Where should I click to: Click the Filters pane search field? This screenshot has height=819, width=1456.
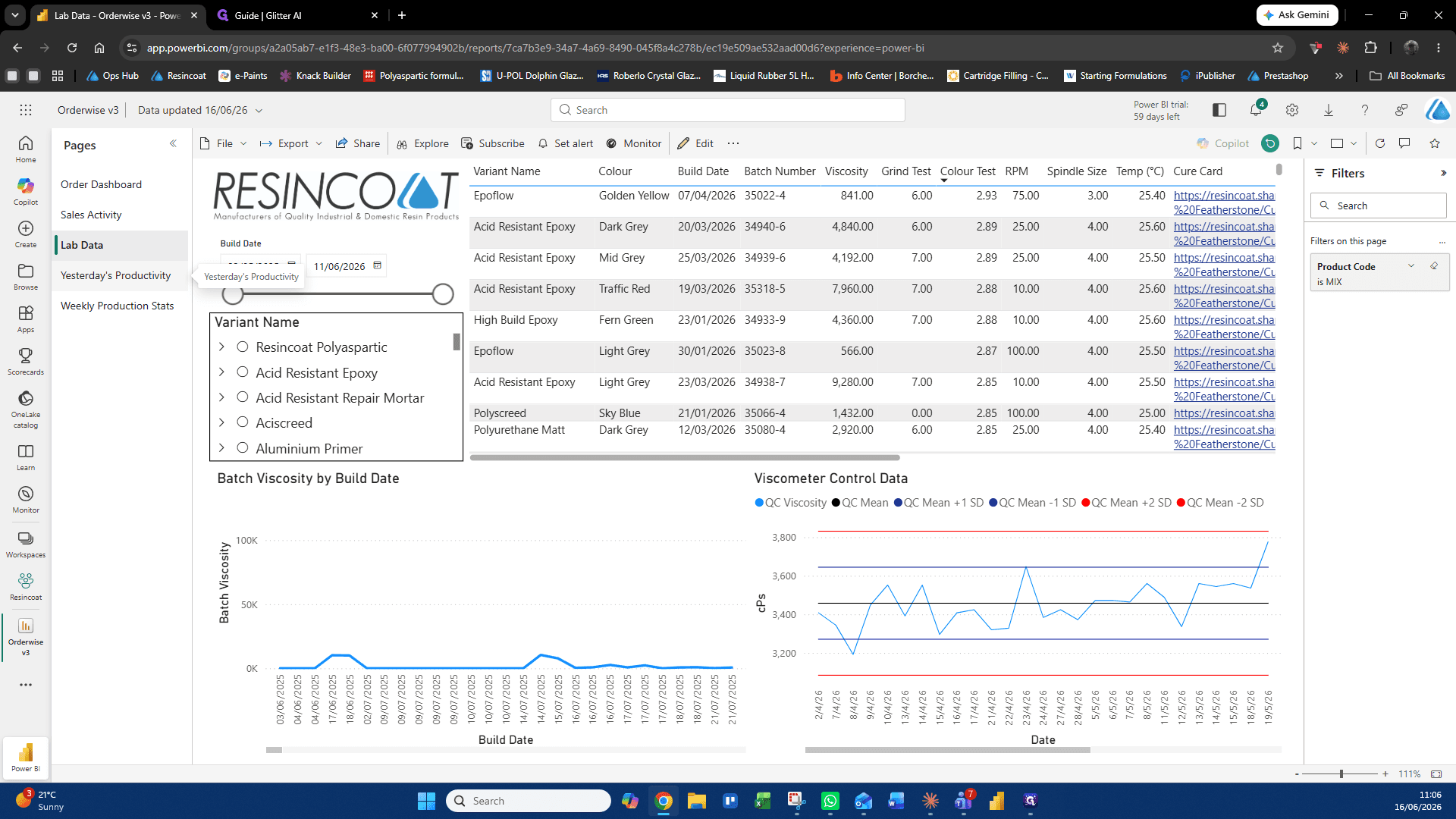tap(1378, 206)
